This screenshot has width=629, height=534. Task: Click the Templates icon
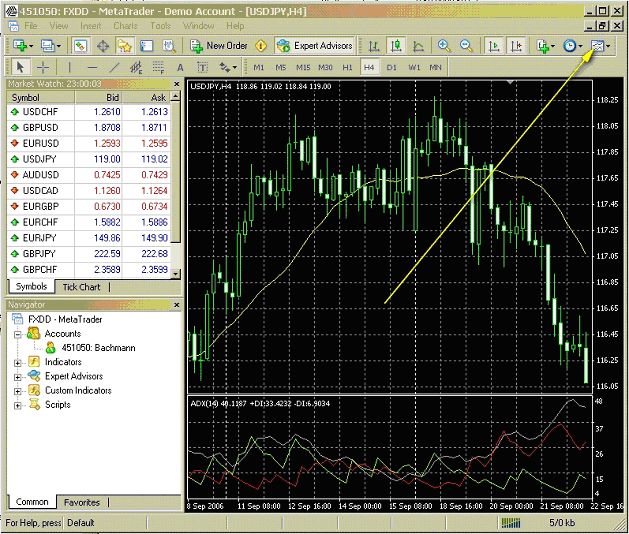coord(597,46)
